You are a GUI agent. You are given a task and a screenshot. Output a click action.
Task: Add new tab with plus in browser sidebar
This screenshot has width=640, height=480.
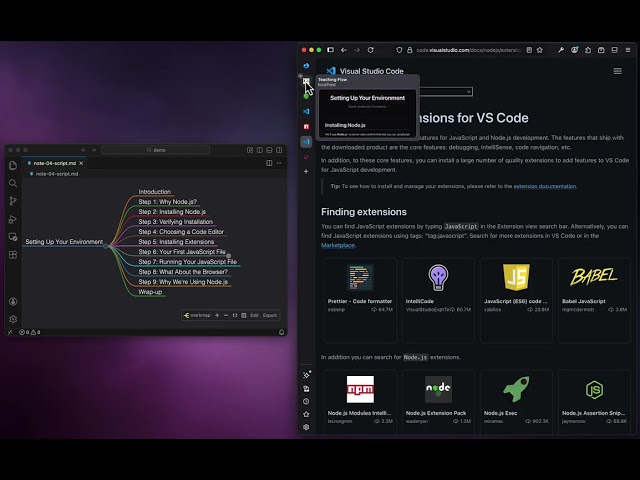pos(306,171)
